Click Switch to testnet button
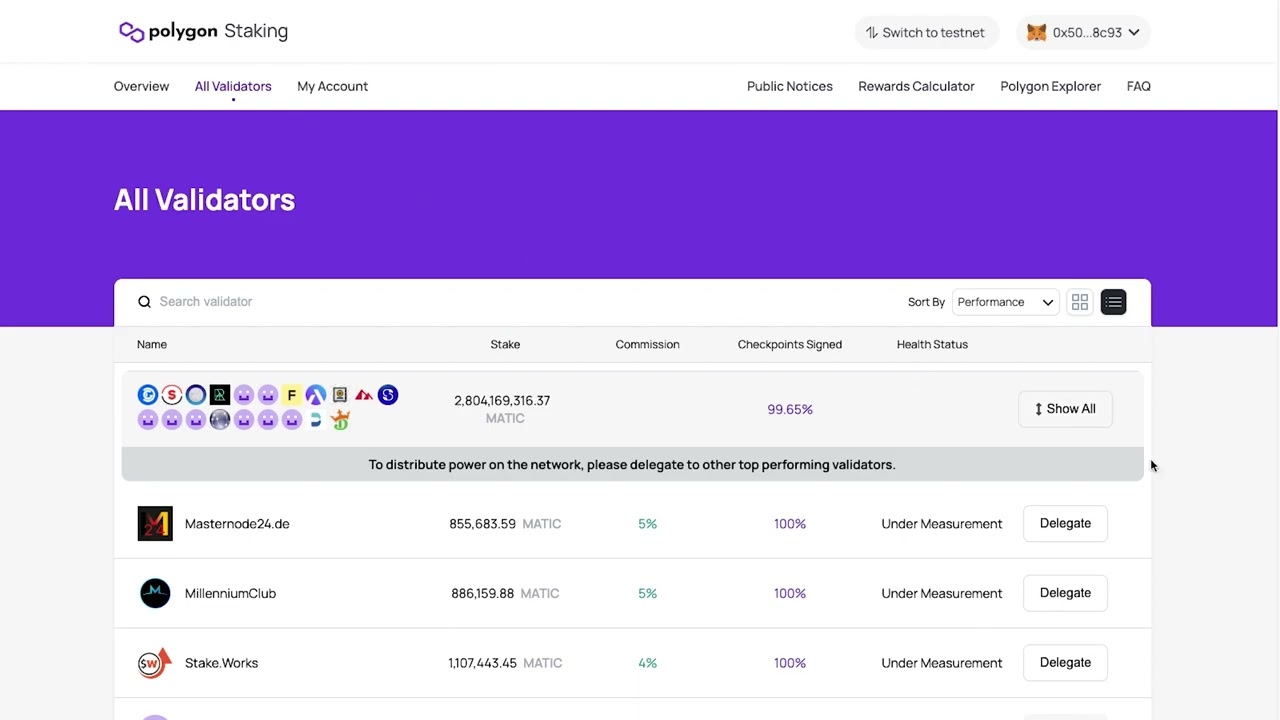The image size is (1280, 720). 926,32
